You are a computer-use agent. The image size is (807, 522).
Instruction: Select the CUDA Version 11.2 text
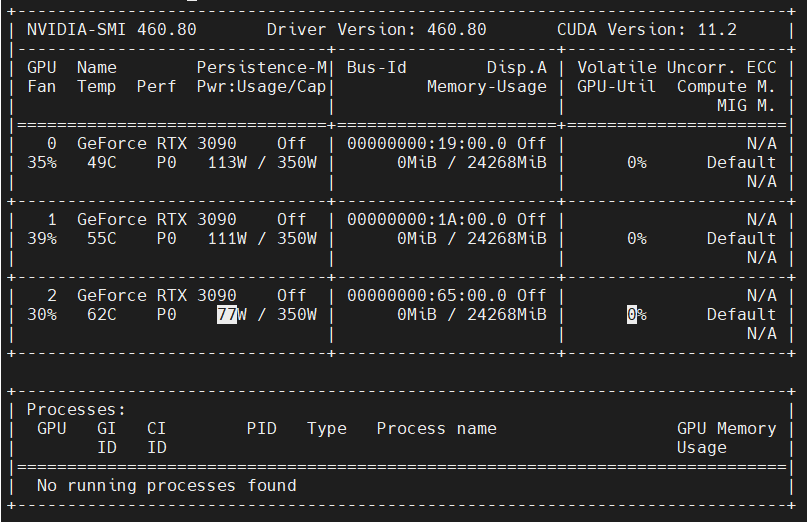[x=646, y=29]
